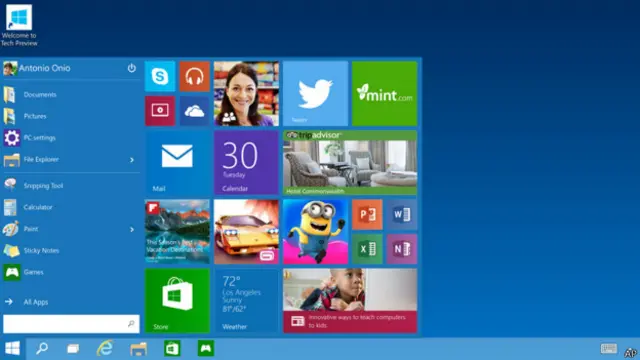The height and width of the screenshot is (360, 640).
Task: Click the magnifier icon in search box
Action: [131, 324]
